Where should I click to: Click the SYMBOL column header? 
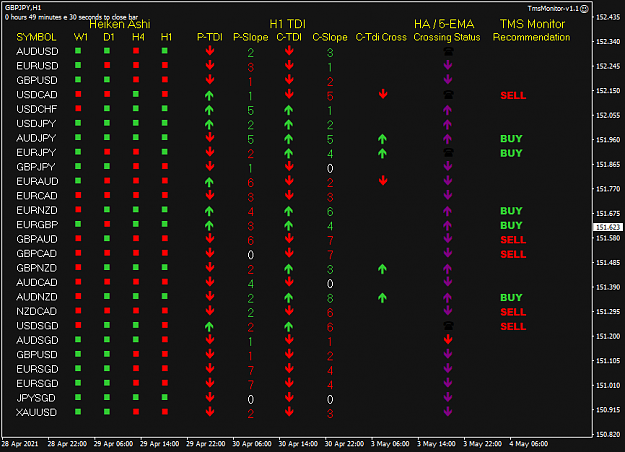coord(36,37)
